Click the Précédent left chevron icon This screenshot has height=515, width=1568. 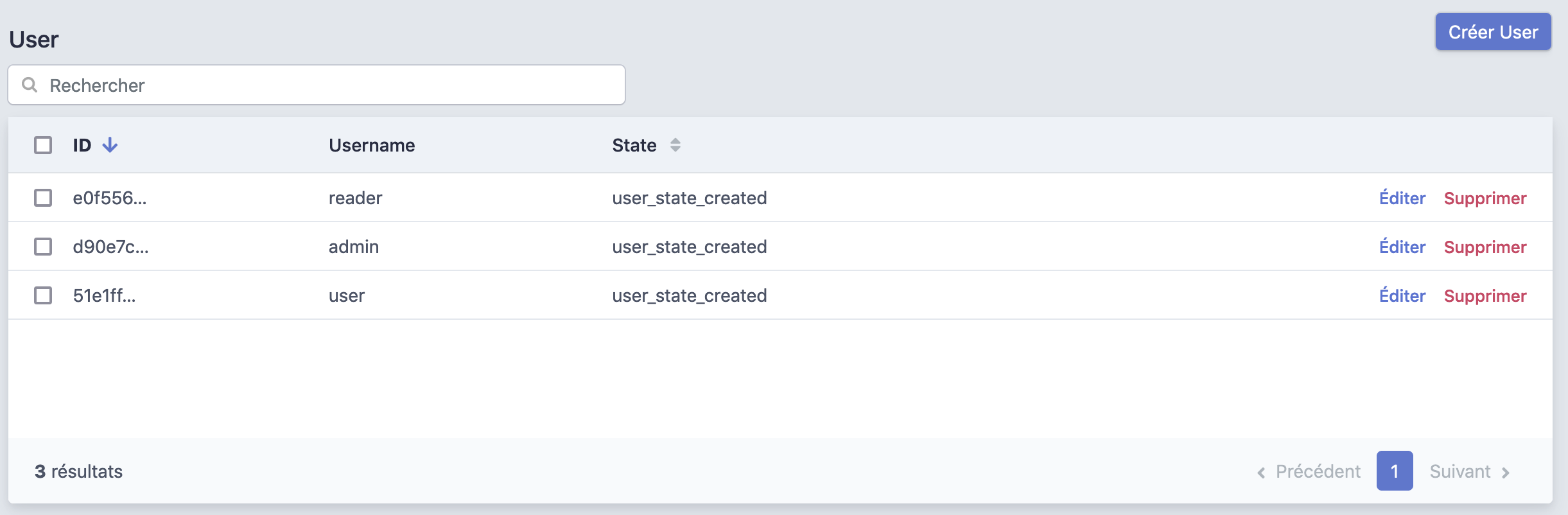coord(1261,473)
